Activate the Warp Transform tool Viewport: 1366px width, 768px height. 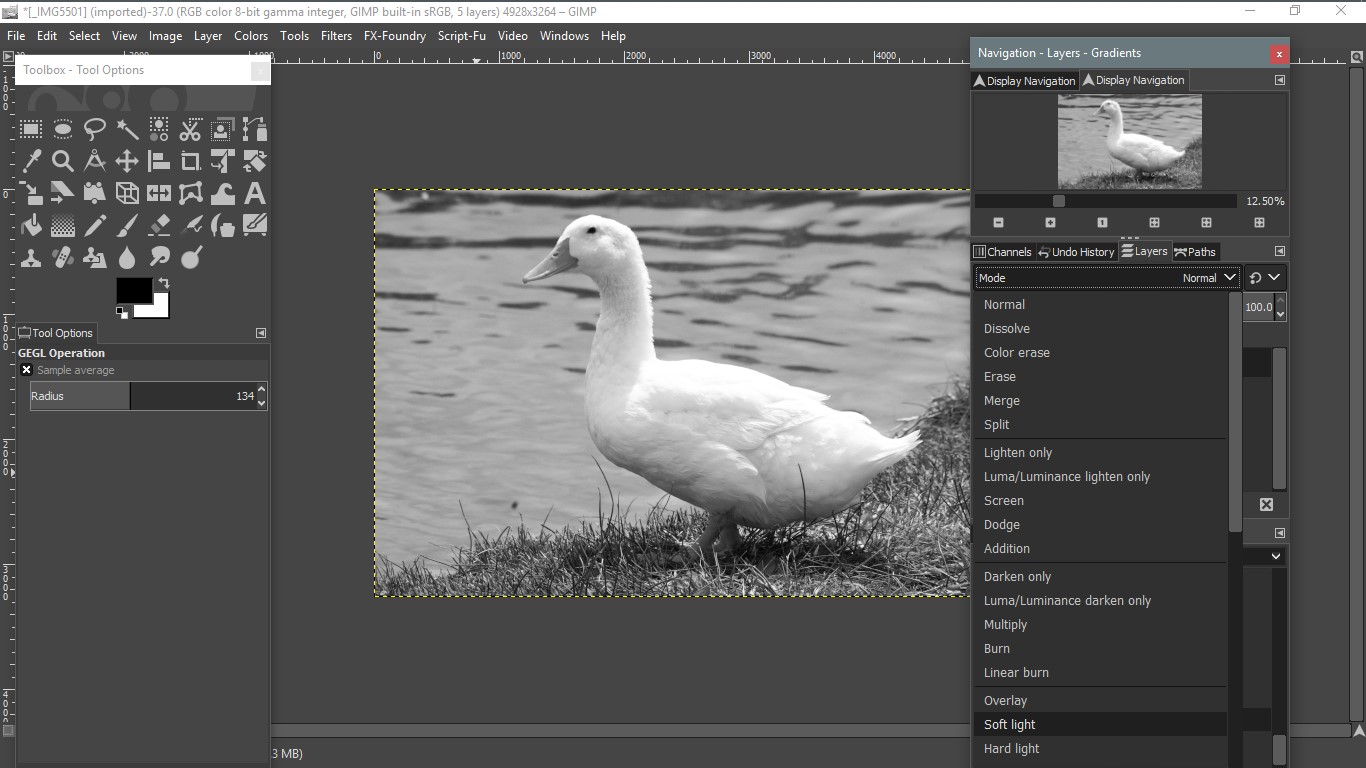pos(223,193)
